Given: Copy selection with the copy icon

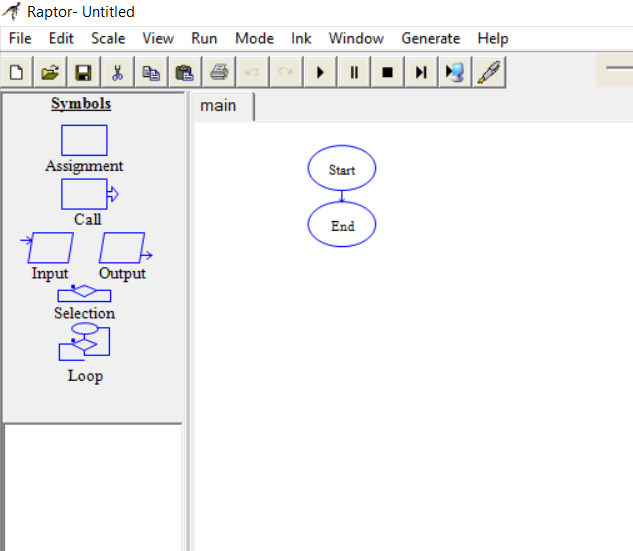Looking at the screenshot, I should click(x=151, y=73).
